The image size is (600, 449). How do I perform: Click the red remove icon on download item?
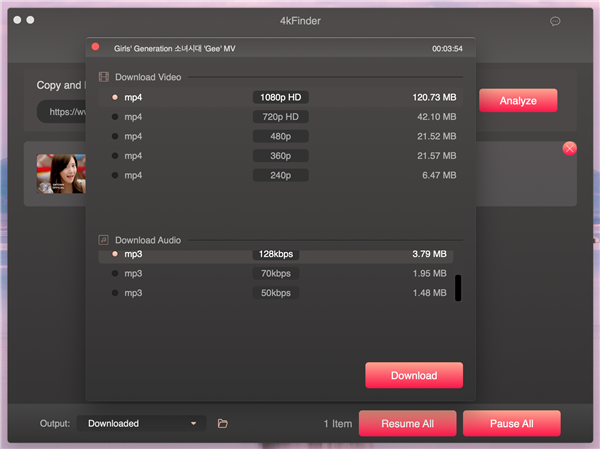tap(570, 148)
